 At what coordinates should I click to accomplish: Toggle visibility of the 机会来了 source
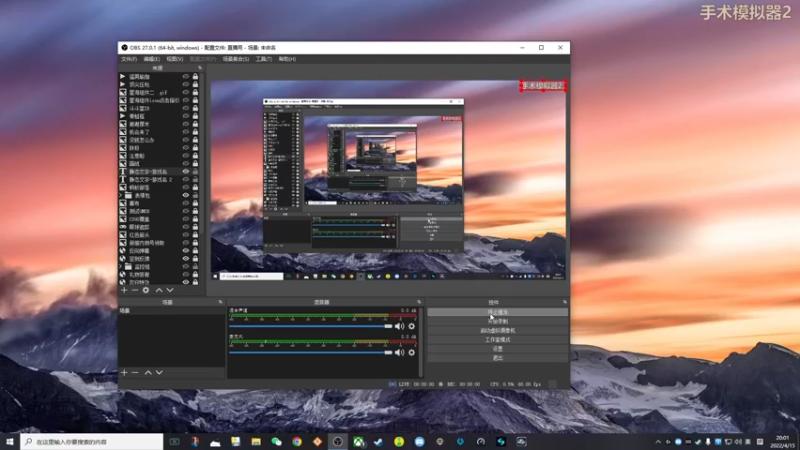tap(186, 132)
